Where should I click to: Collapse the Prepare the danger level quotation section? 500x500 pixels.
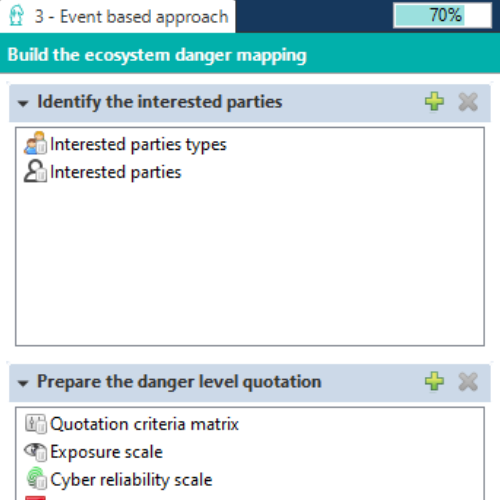23,383
